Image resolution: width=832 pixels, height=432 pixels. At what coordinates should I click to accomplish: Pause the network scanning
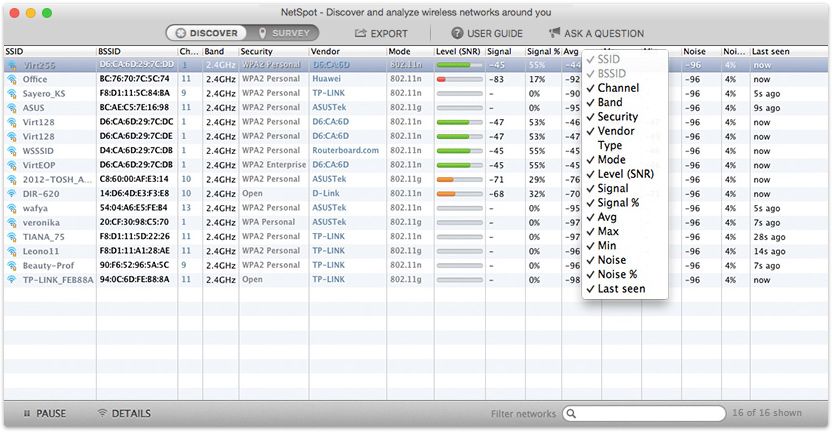(x=45, y=413)
